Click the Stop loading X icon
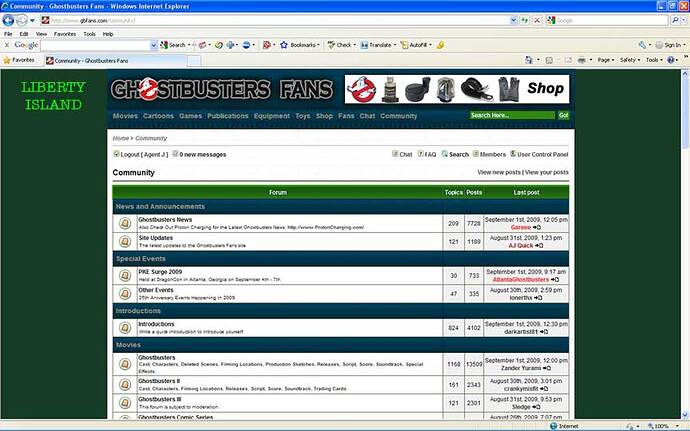The width and height of the screenshot is (690, 431). pyautogui.click(x=537, y=20)
